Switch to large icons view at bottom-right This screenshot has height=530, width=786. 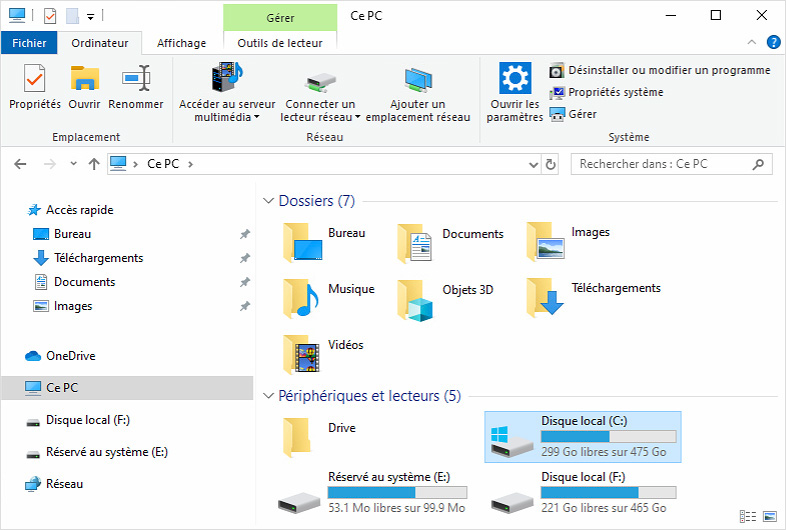(x=769, y=516)
